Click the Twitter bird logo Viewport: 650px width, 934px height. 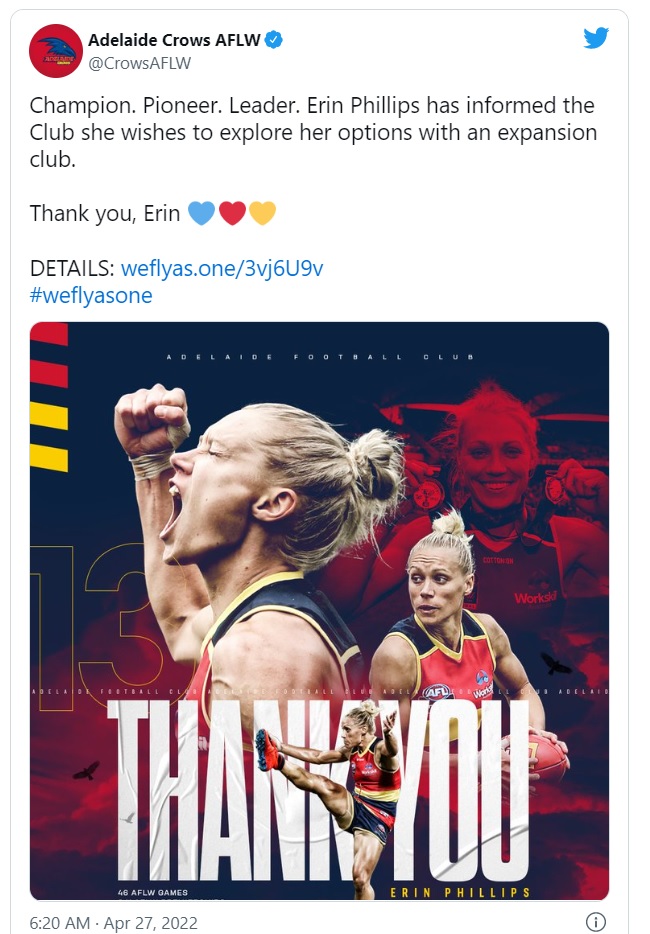(x=595, y=38)
